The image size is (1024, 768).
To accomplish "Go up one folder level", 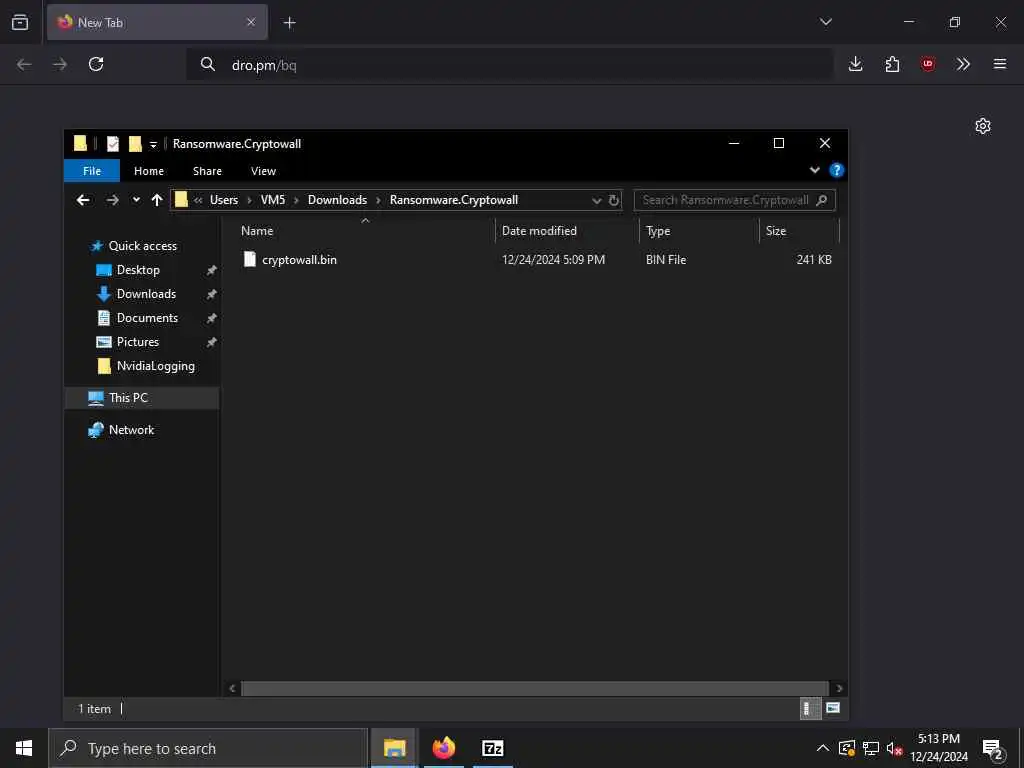I will point(157,200).
